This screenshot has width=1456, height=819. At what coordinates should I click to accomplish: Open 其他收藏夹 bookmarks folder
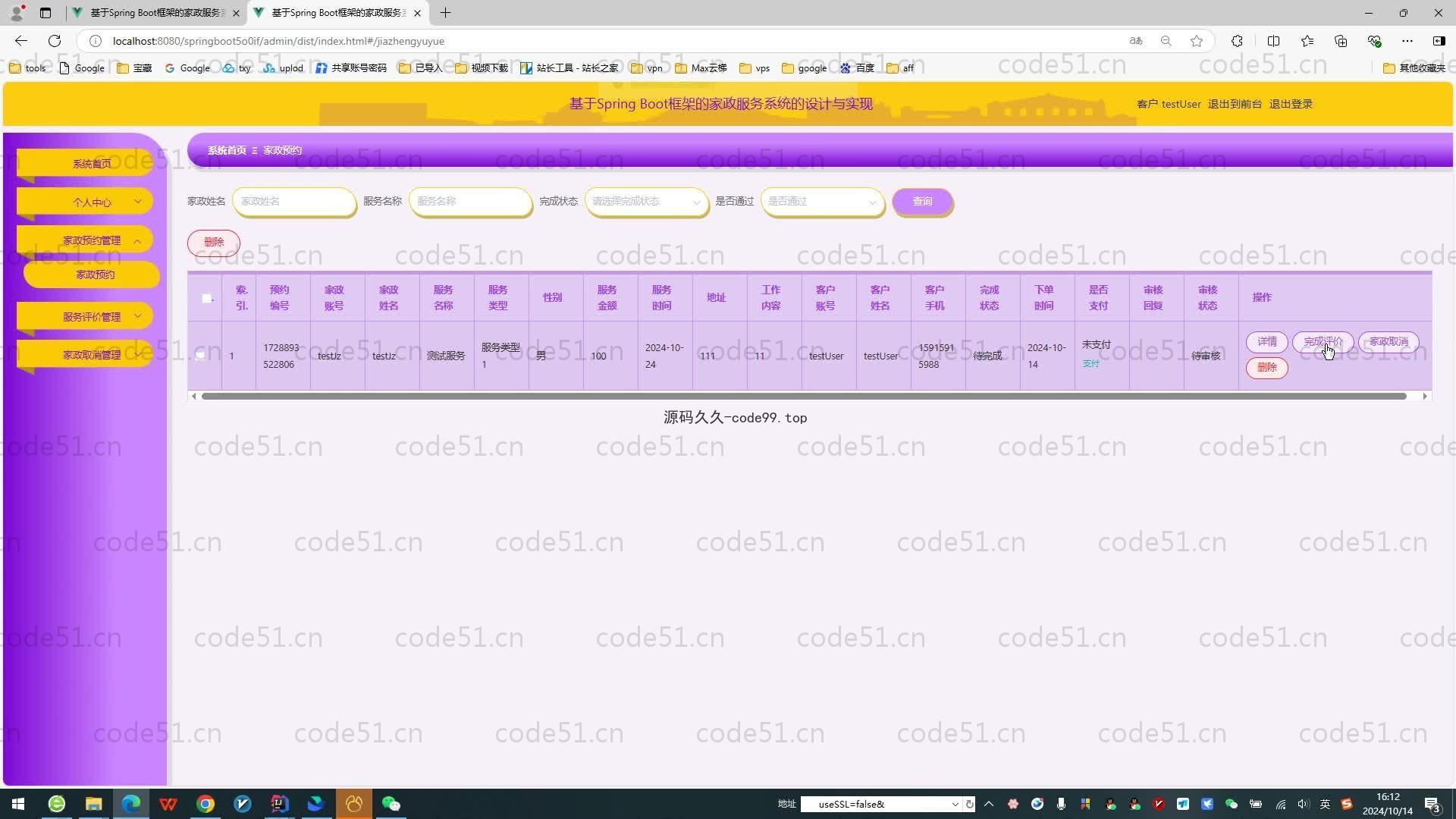tap(1414, 68)
